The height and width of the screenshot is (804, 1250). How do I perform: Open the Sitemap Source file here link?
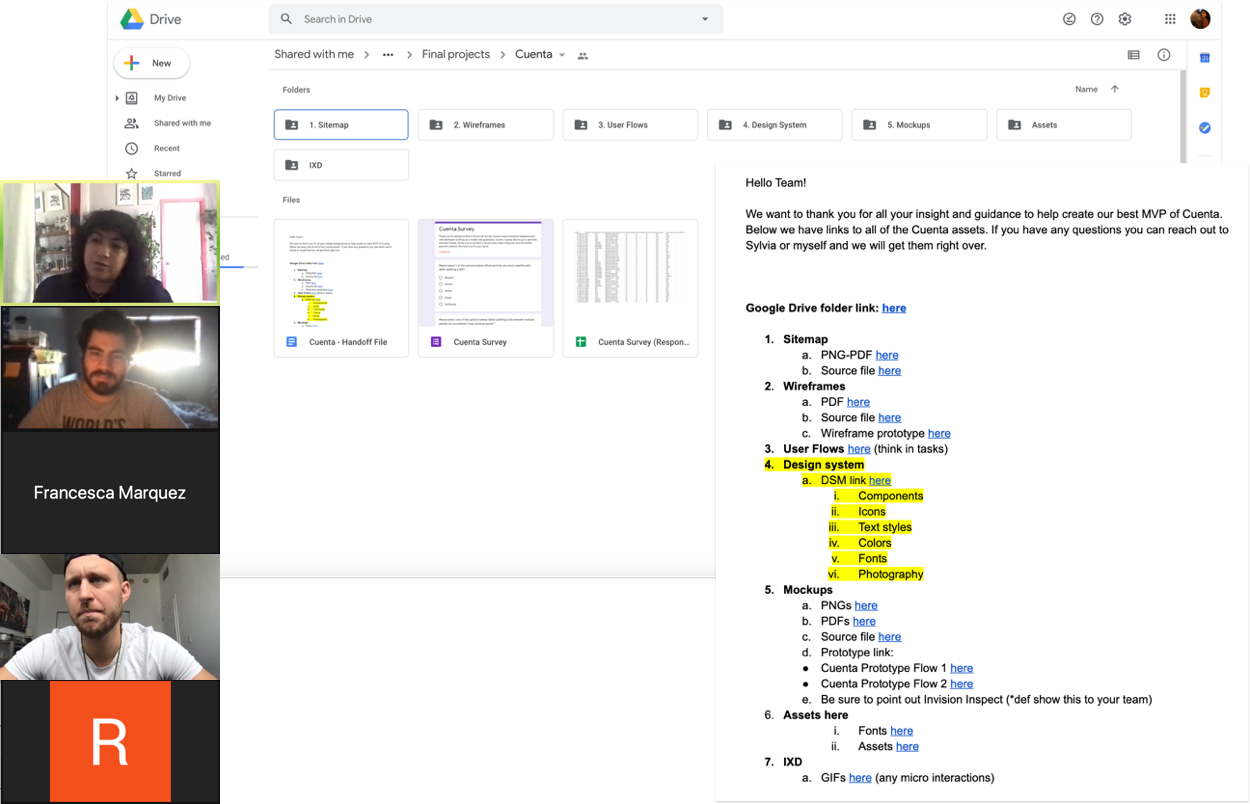pyautogui.click(x=889, y=370)
